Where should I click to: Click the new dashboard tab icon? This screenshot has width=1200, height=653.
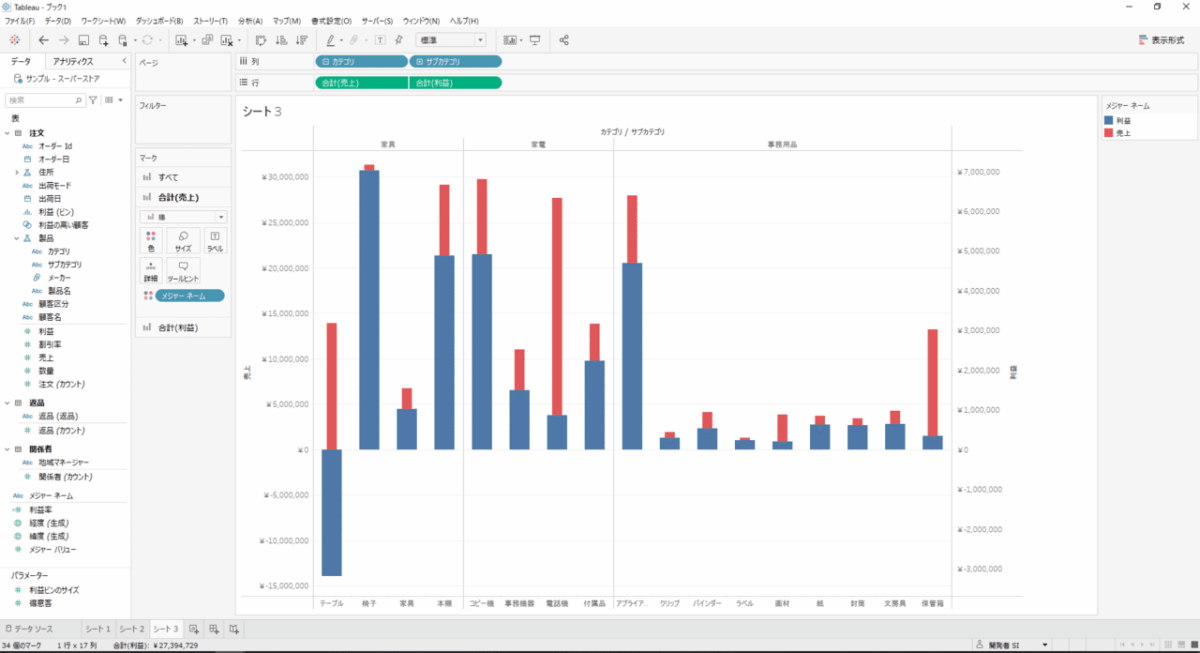[214, 629]
